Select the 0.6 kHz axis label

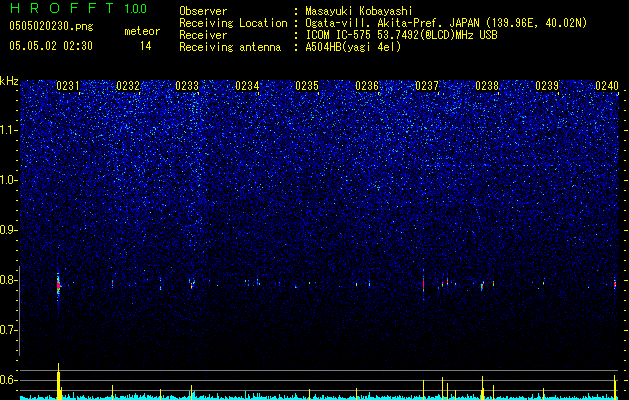pos(8,380)
